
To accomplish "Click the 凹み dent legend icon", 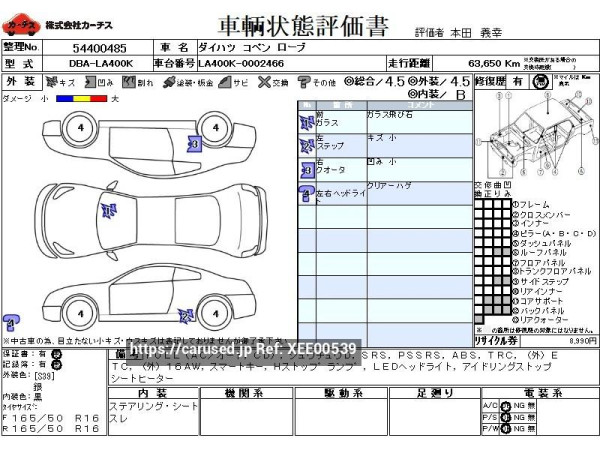I will (x=90, y=82).
